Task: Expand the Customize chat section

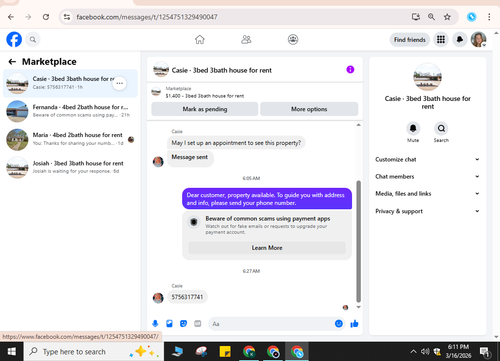Action: pos(427,159)
